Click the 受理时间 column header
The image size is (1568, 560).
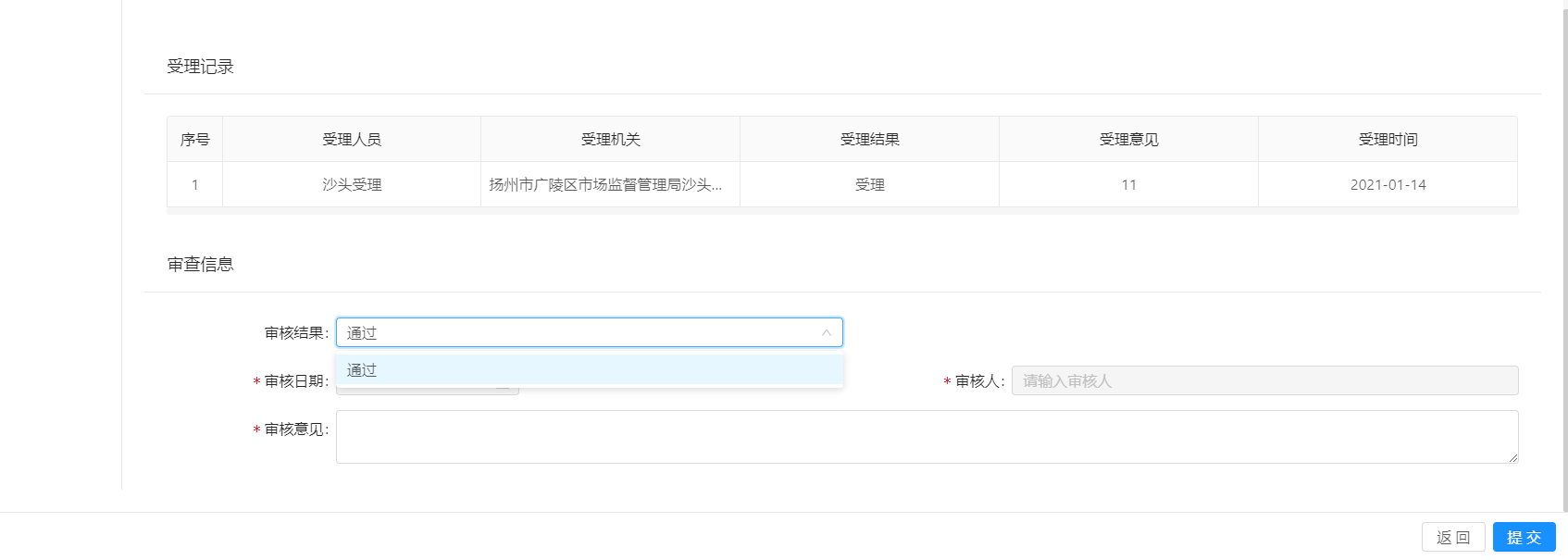point(1388,140)
